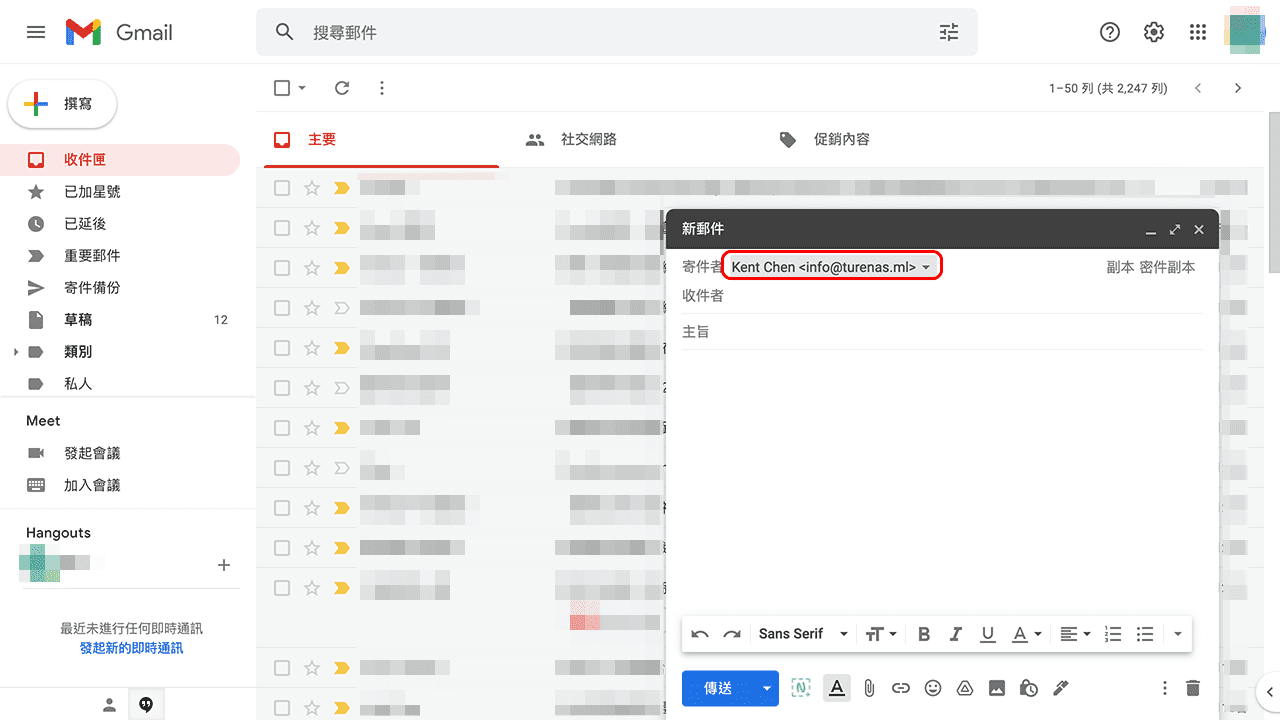Image resolution: width=1280 pixels, height=720 pixels.
Task: Discard the draft with the trash icon
Action: [1193, 688]
